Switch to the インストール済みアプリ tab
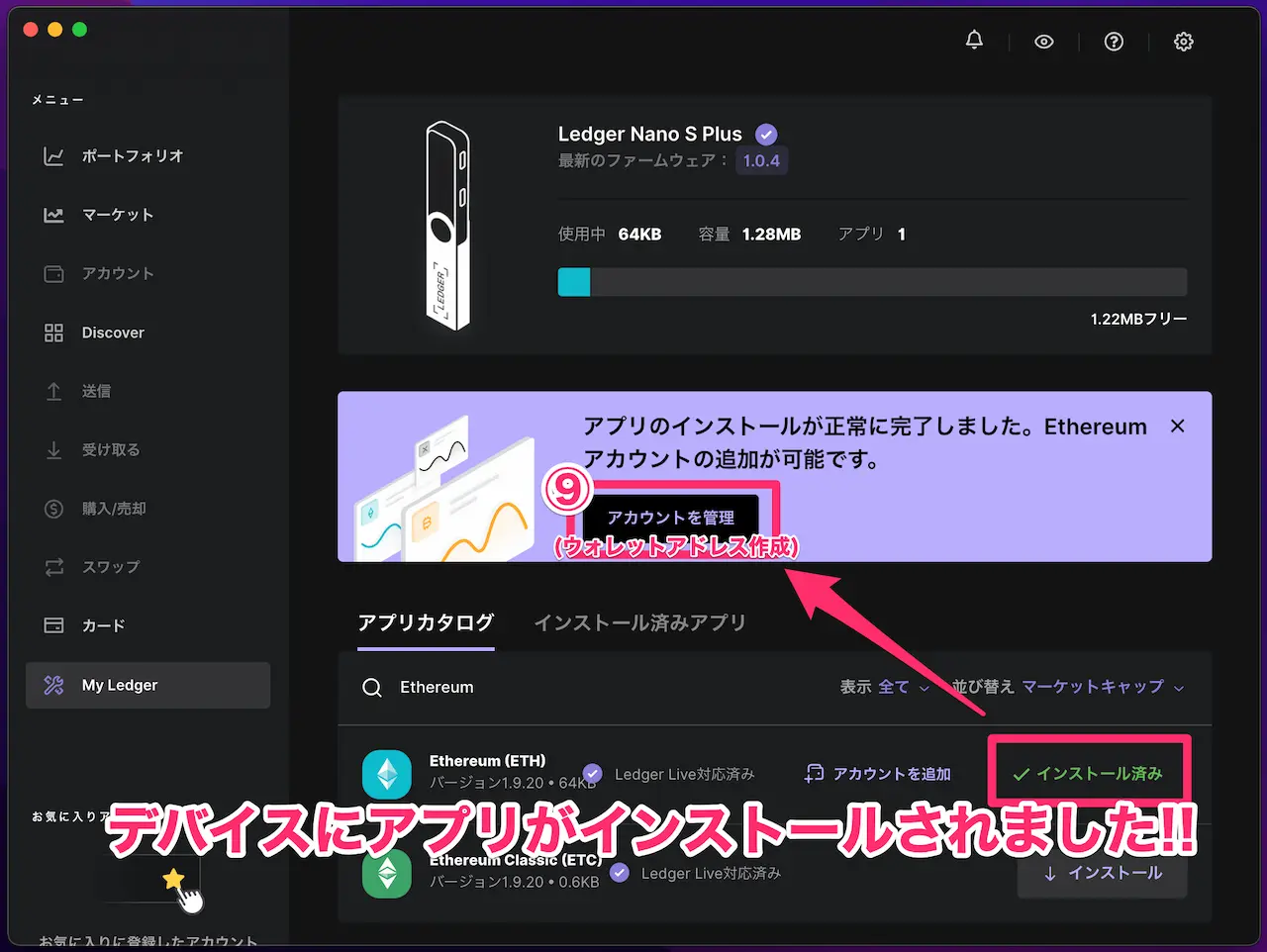The height and width of the screenshot is (952, 1267). (x=639, y=623)
